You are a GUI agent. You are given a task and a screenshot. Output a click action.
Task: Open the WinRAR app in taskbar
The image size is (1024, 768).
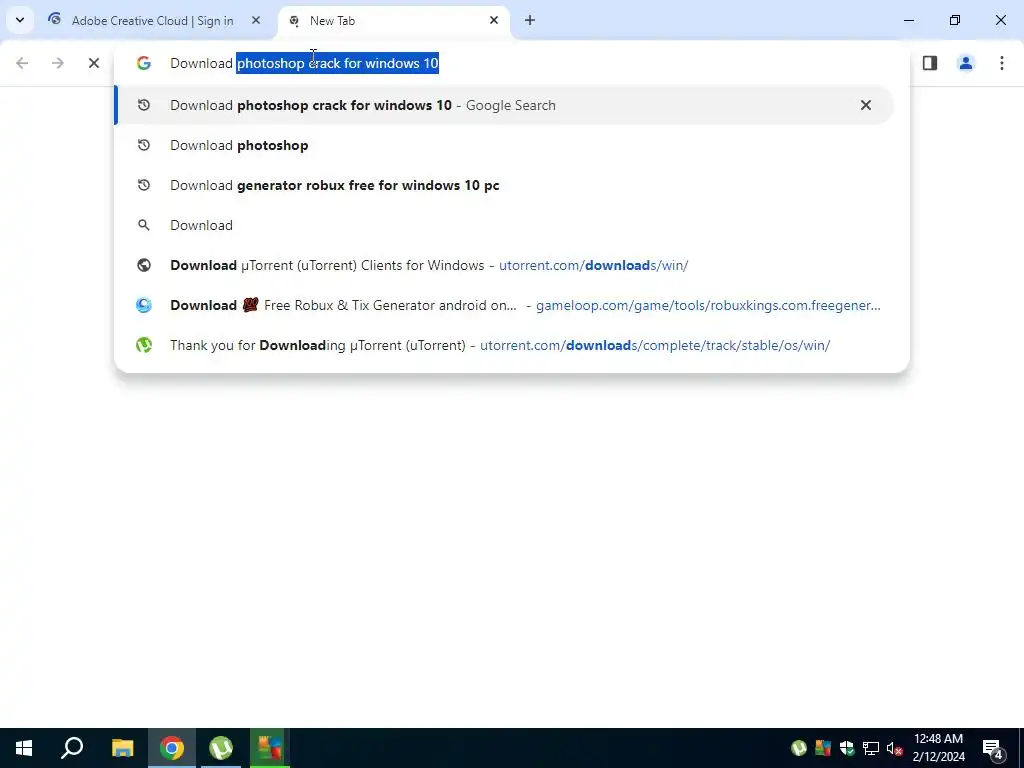(x=270, y=748)
